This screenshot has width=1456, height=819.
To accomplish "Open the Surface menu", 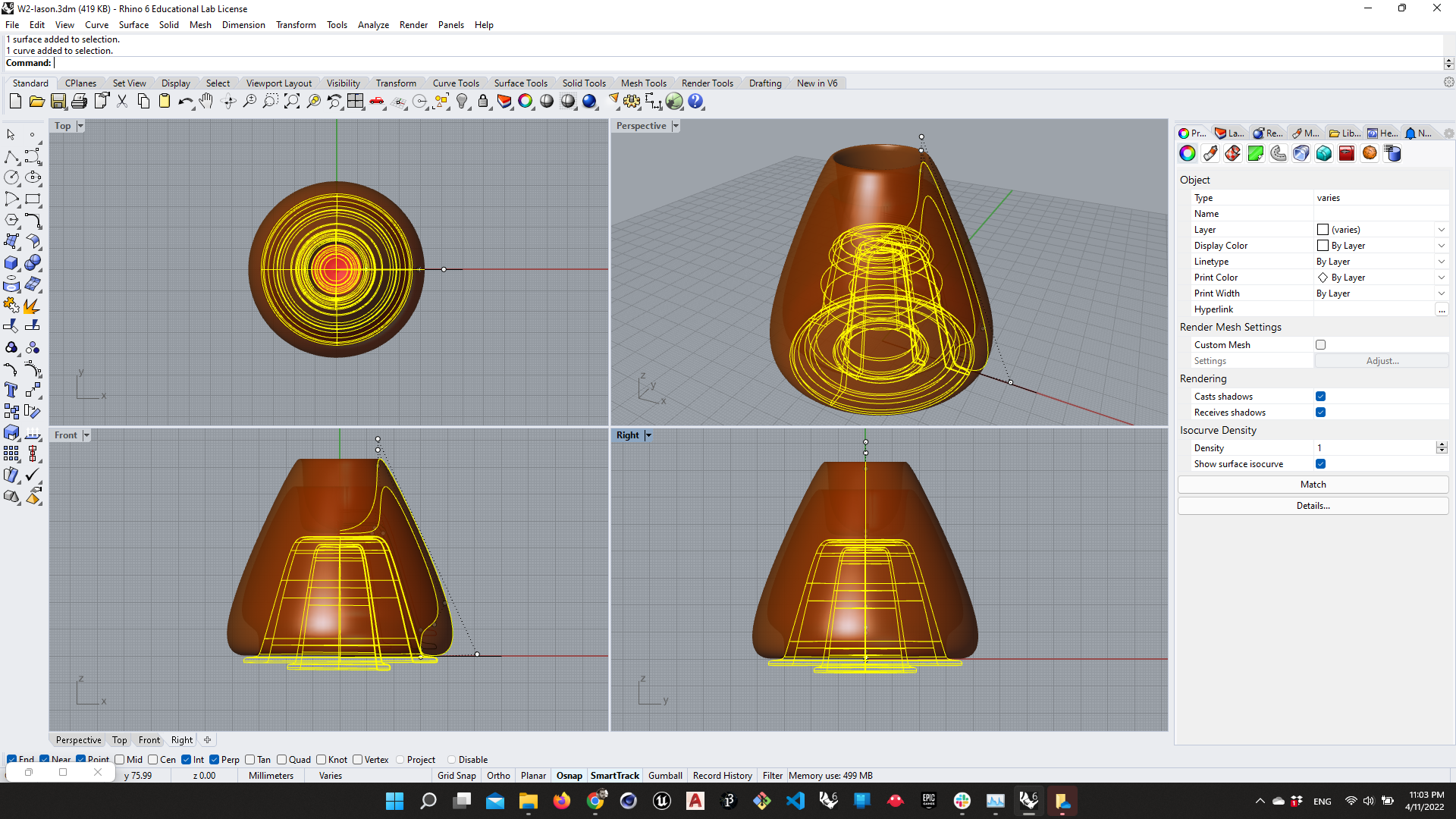I will (133, 25).
